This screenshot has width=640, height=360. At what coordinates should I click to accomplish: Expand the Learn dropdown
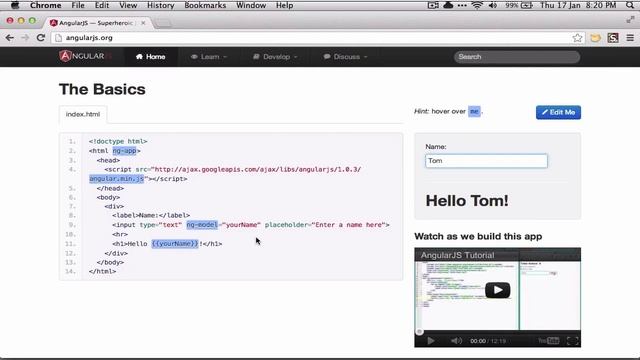[x=209, y=57]
